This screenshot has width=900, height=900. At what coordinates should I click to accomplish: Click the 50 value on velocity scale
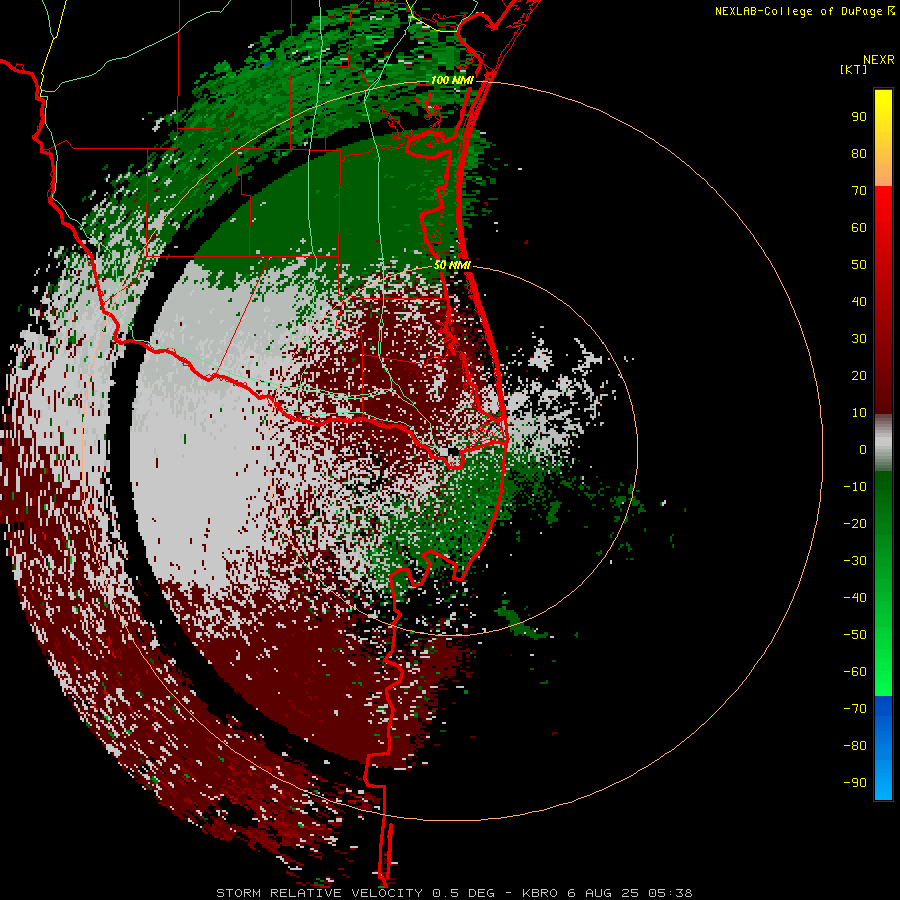(859, 265)
